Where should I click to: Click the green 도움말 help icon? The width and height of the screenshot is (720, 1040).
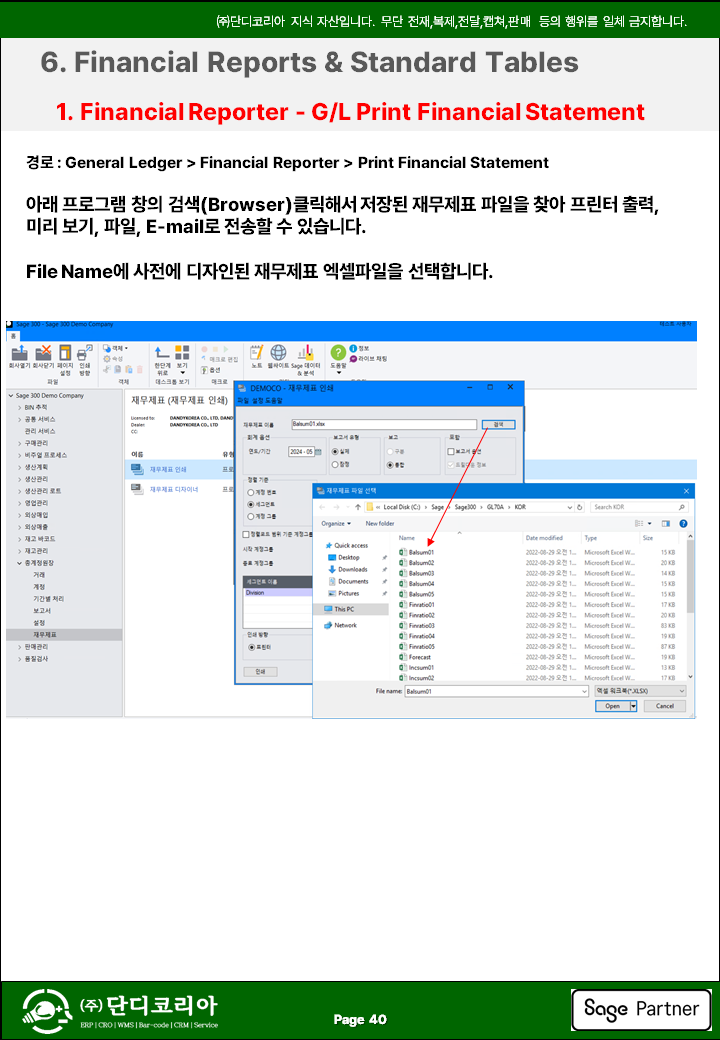pos(338,352)
